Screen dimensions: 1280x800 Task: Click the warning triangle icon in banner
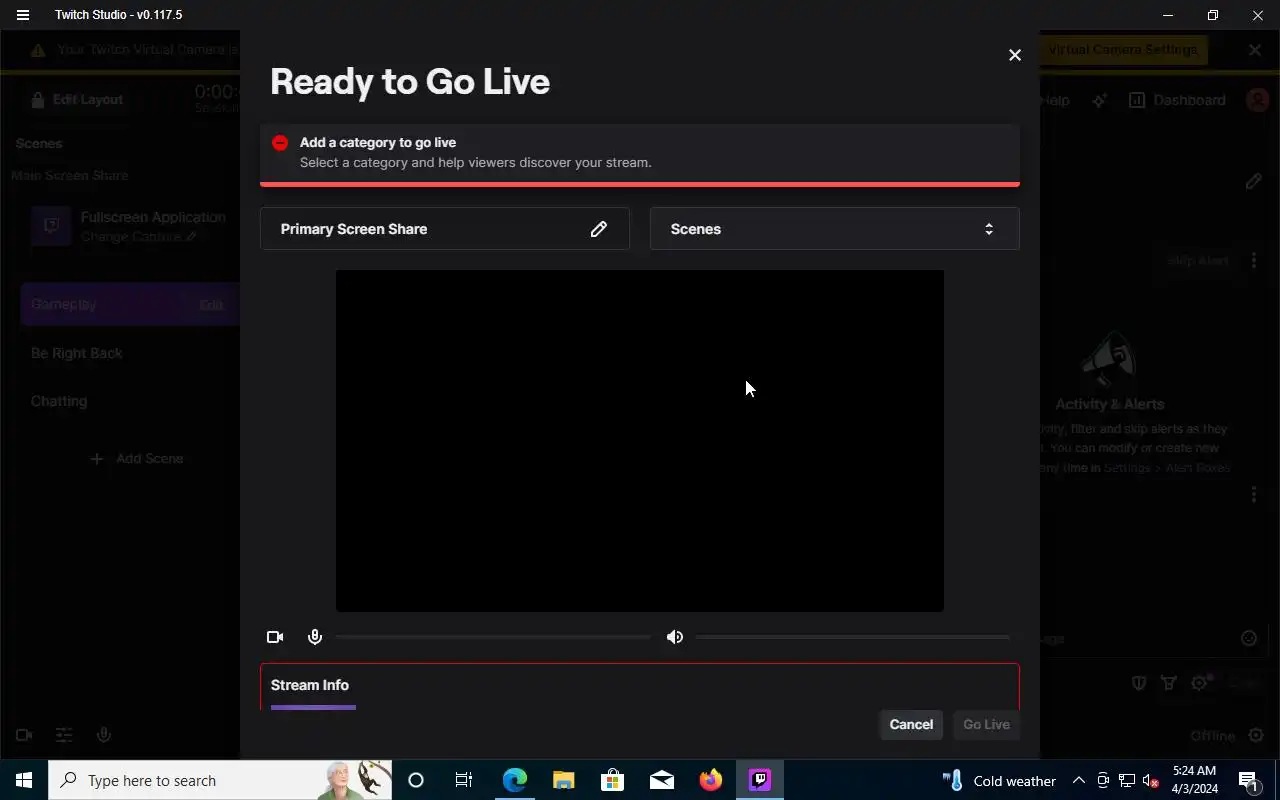[x=37, y=50]
